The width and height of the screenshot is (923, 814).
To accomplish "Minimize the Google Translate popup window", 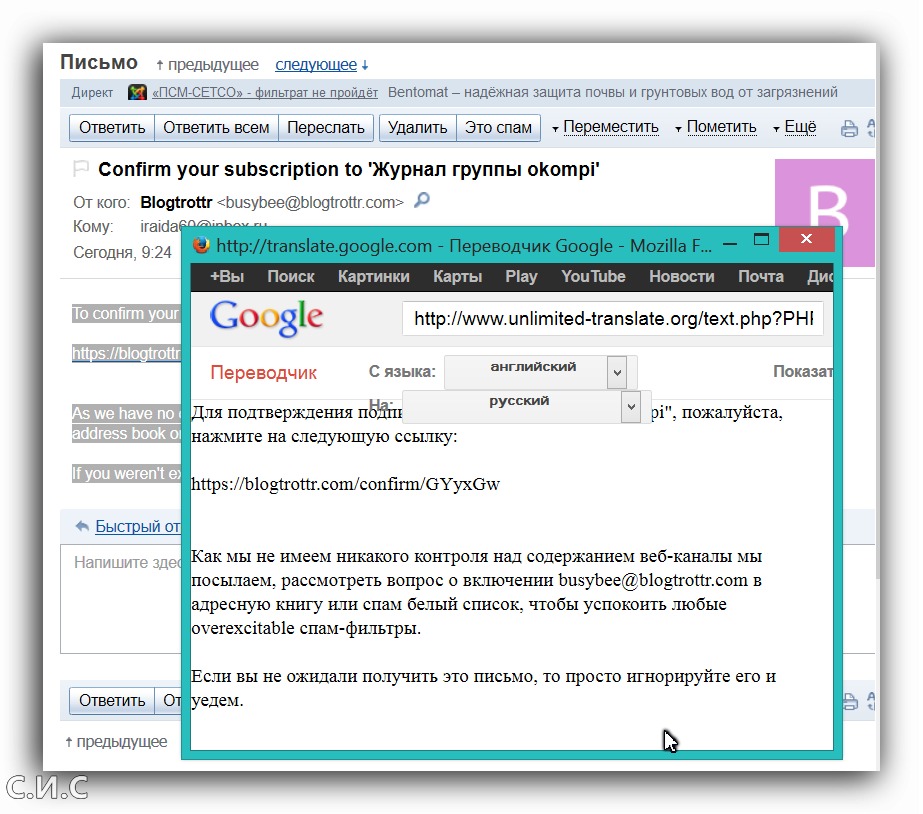I will [730, 244].
